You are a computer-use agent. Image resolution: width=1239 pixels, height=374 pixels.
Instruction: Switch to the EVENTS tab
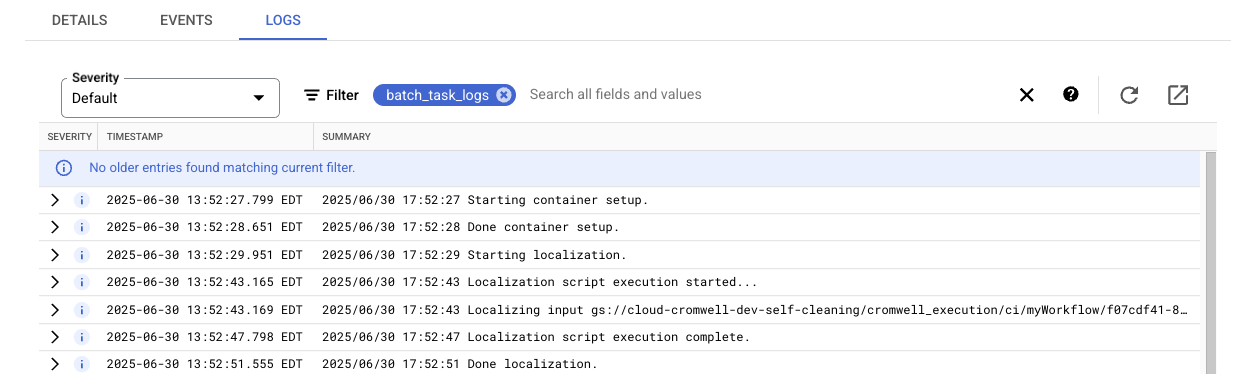pos(186,20)
